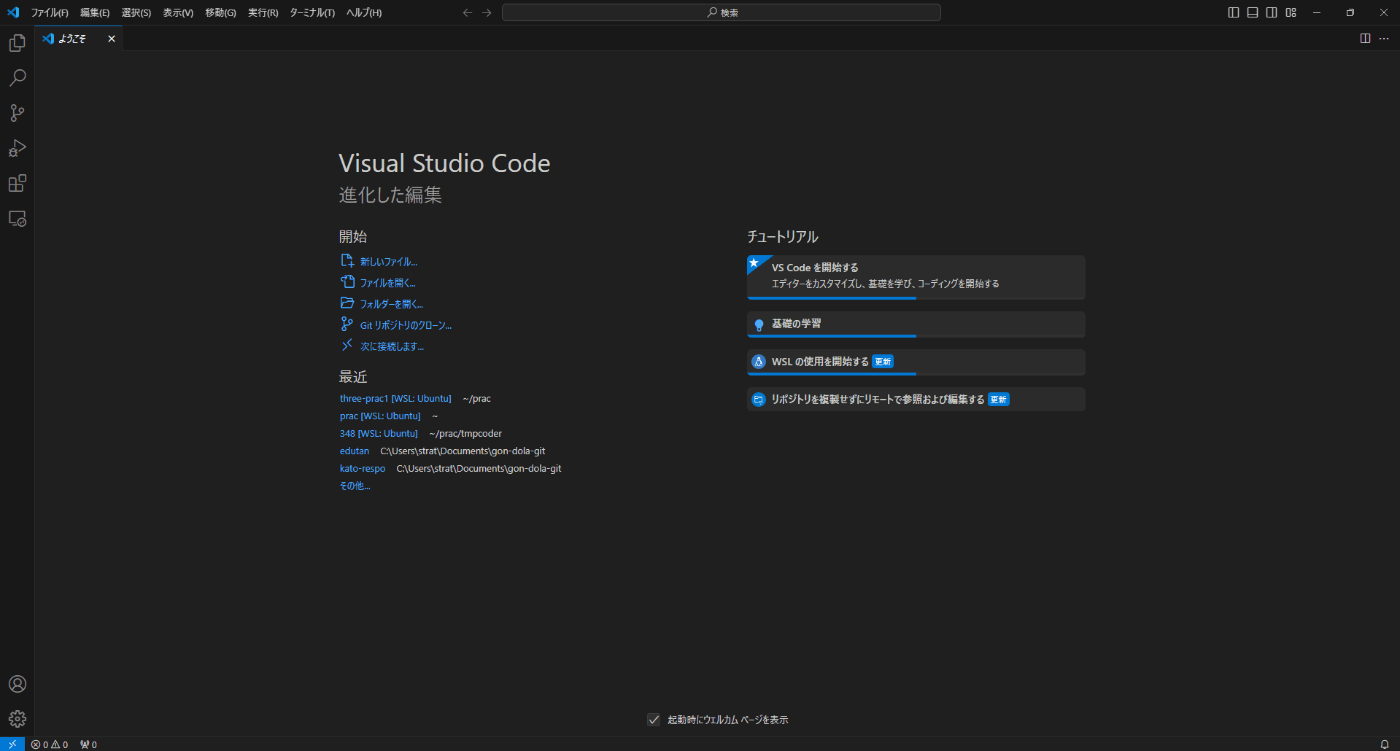
Task: Split the editor to the right
Action: click(x=1365, y=38)
